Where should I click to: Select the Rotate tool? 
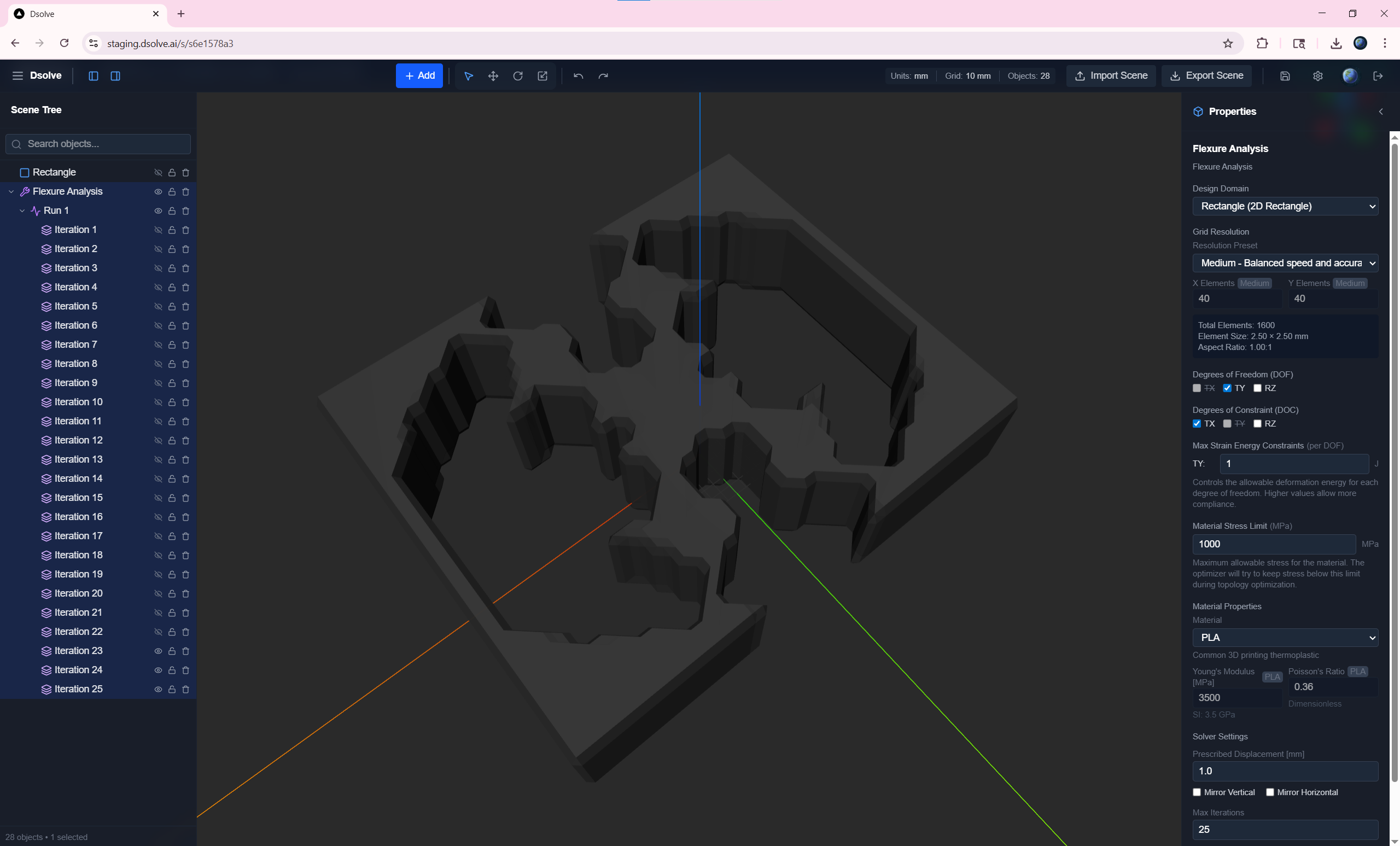tap(517, 75)
